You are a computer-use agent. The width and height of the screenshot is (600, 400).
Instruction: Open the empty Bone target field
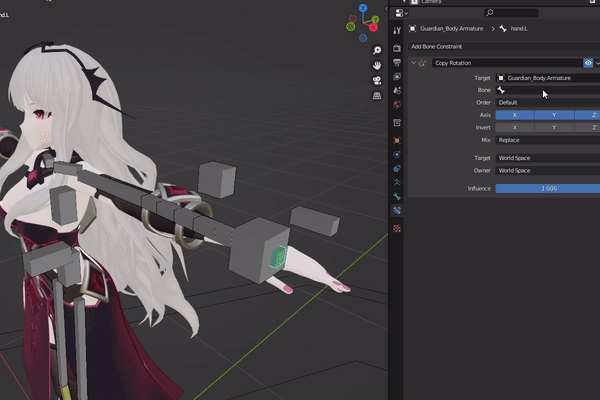[548, 90]
